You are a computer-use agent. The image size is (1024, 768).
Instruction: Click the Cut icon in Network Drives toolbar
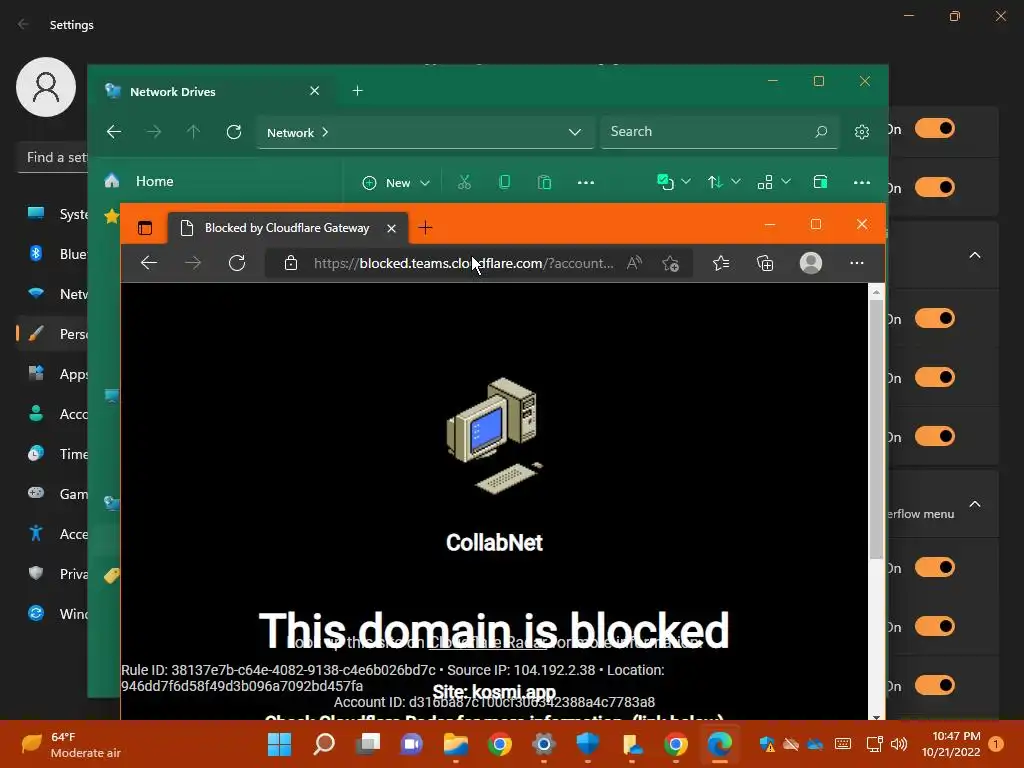click(x=464, y=182)
